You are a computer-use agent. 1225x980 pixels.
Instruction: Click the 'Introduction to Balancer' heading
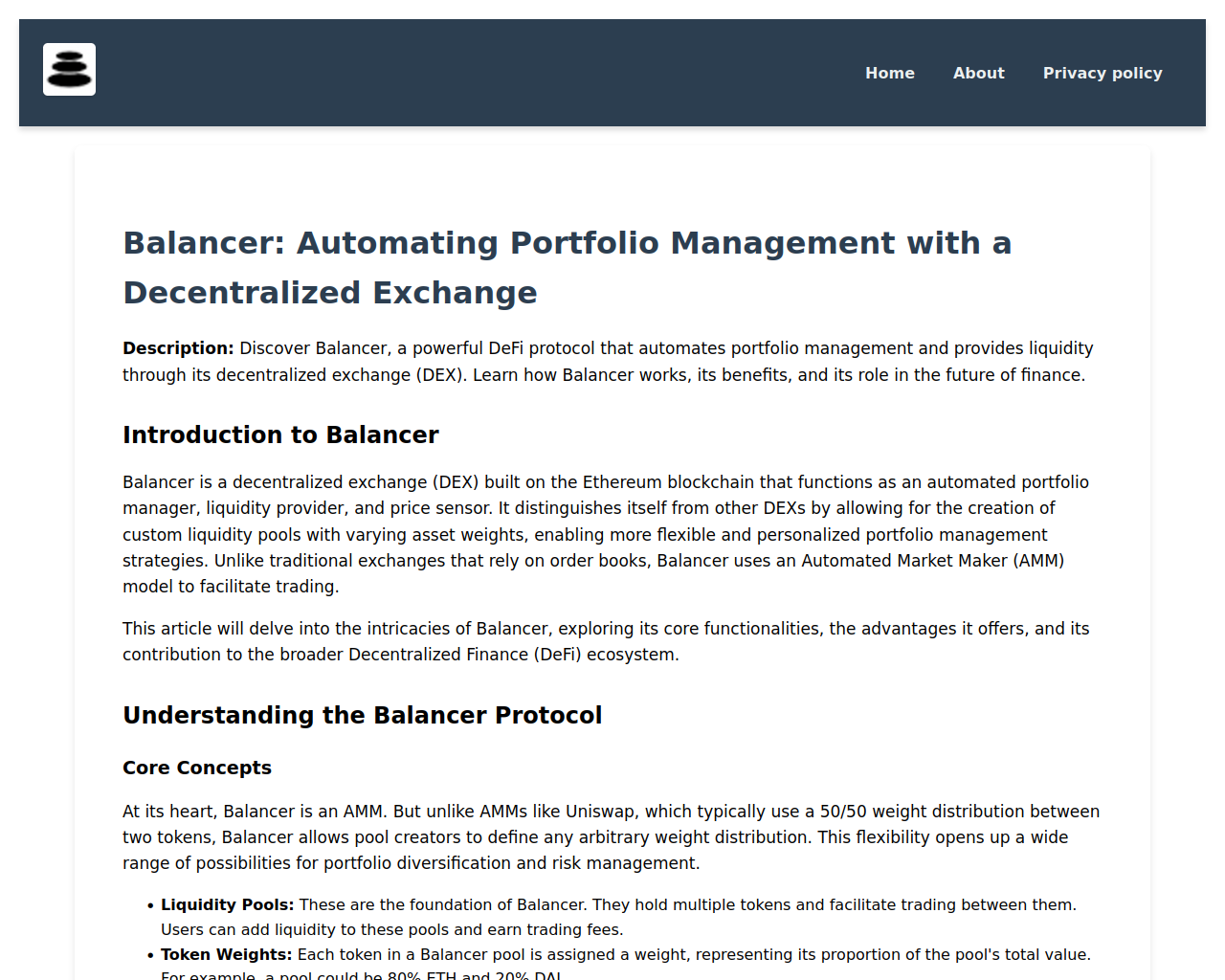coord(280,435)
